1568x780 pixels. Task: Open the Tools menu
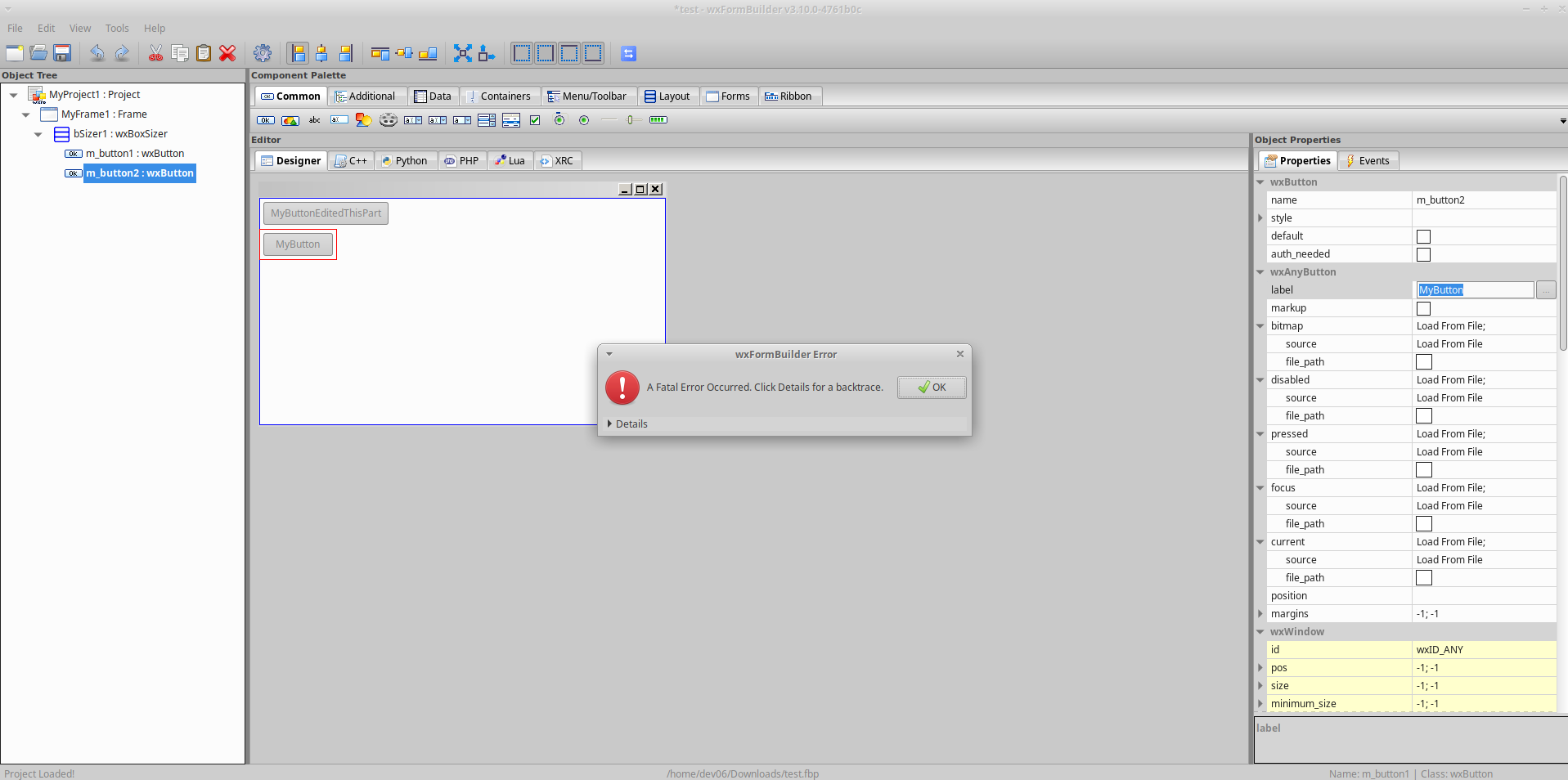point(117,28)
